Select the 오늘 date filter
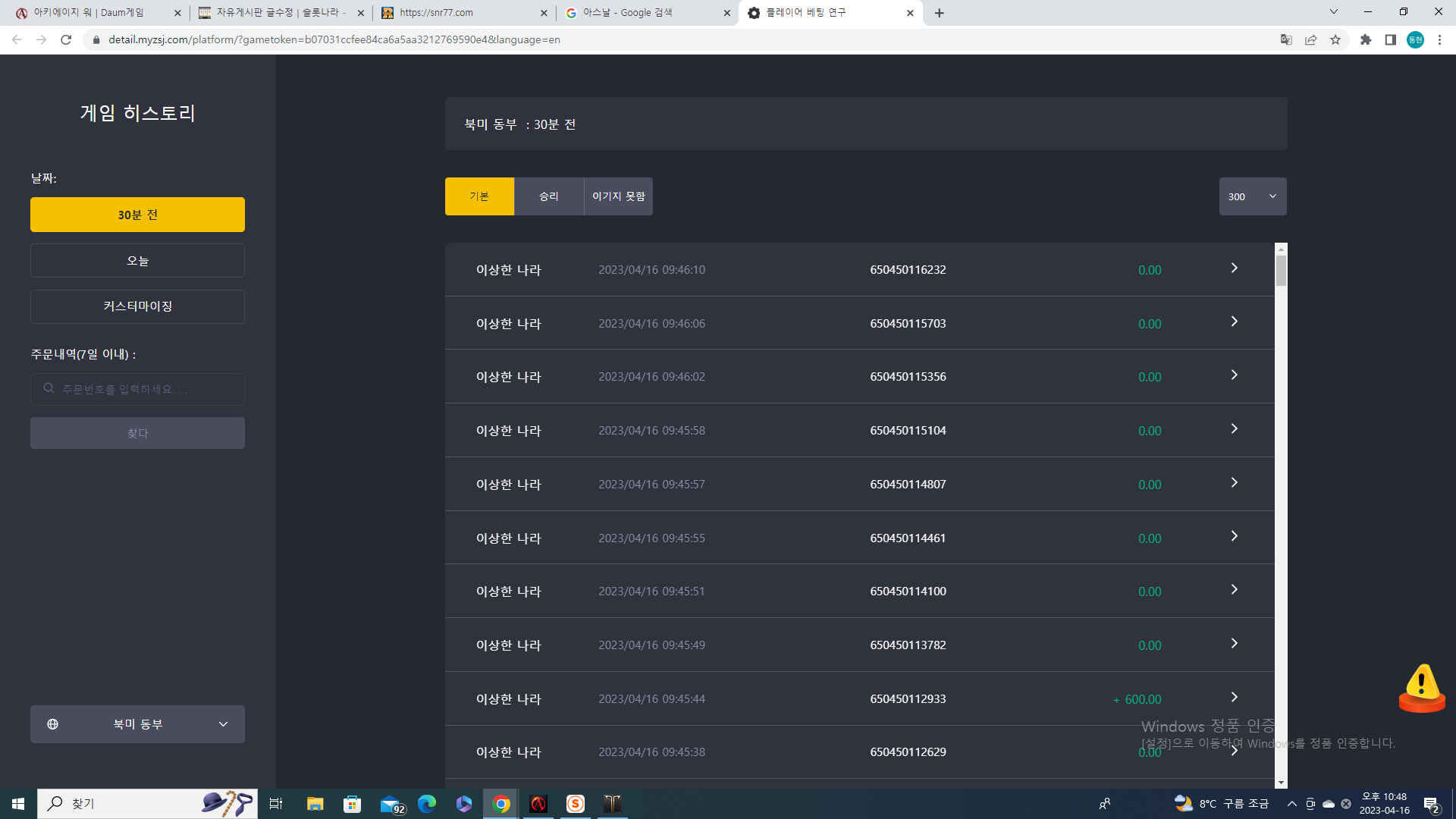The width and height of the screenshot is (1456, 819). (137, 261)
